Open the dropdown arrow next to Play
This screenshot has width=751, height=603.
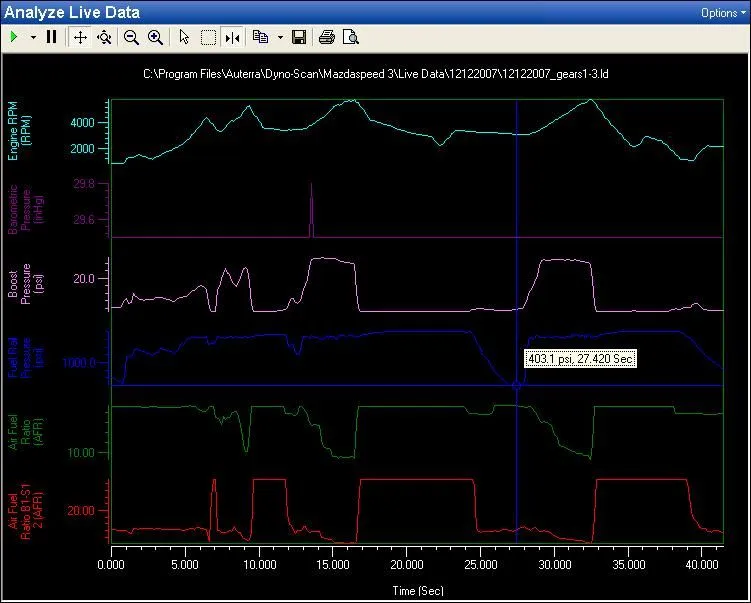(33, 37)
